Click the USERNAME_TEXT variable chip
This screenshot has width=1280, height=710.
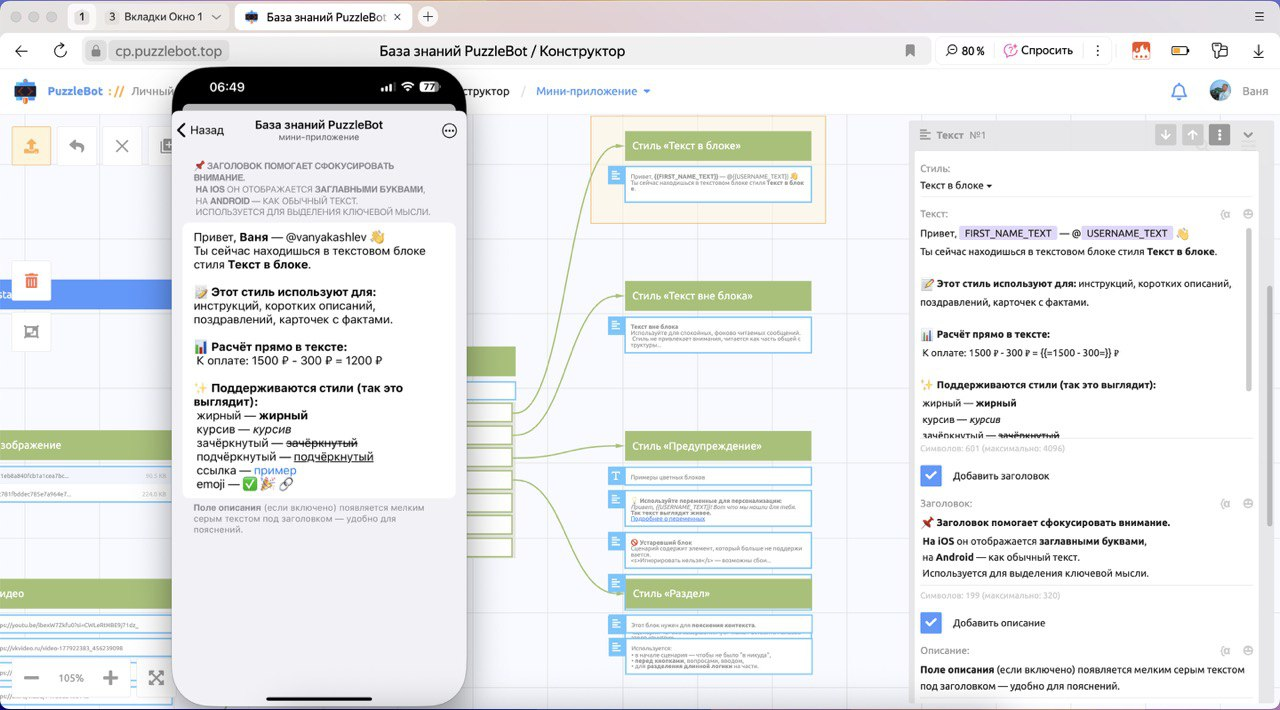tap(1127, 233)
